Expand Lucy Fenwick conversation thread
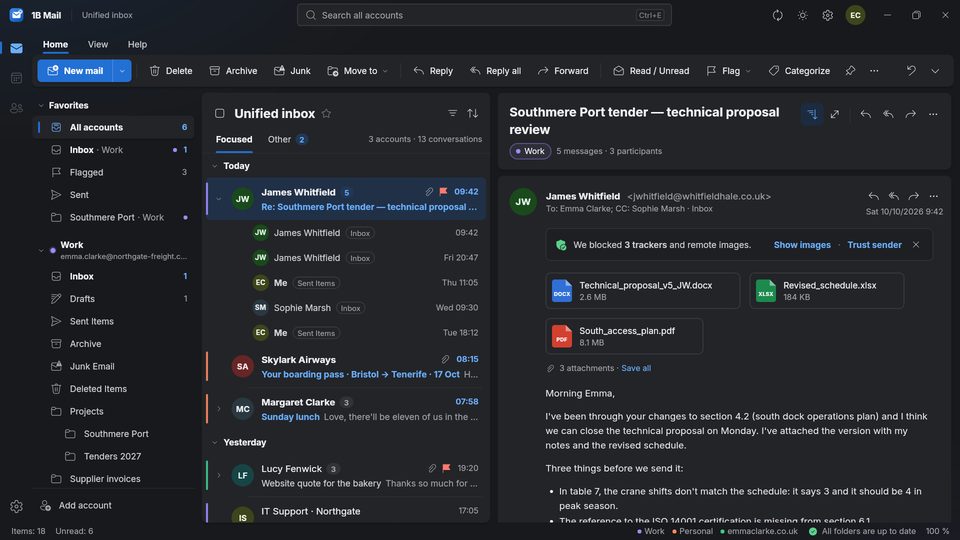 click(x=219, y=475)
